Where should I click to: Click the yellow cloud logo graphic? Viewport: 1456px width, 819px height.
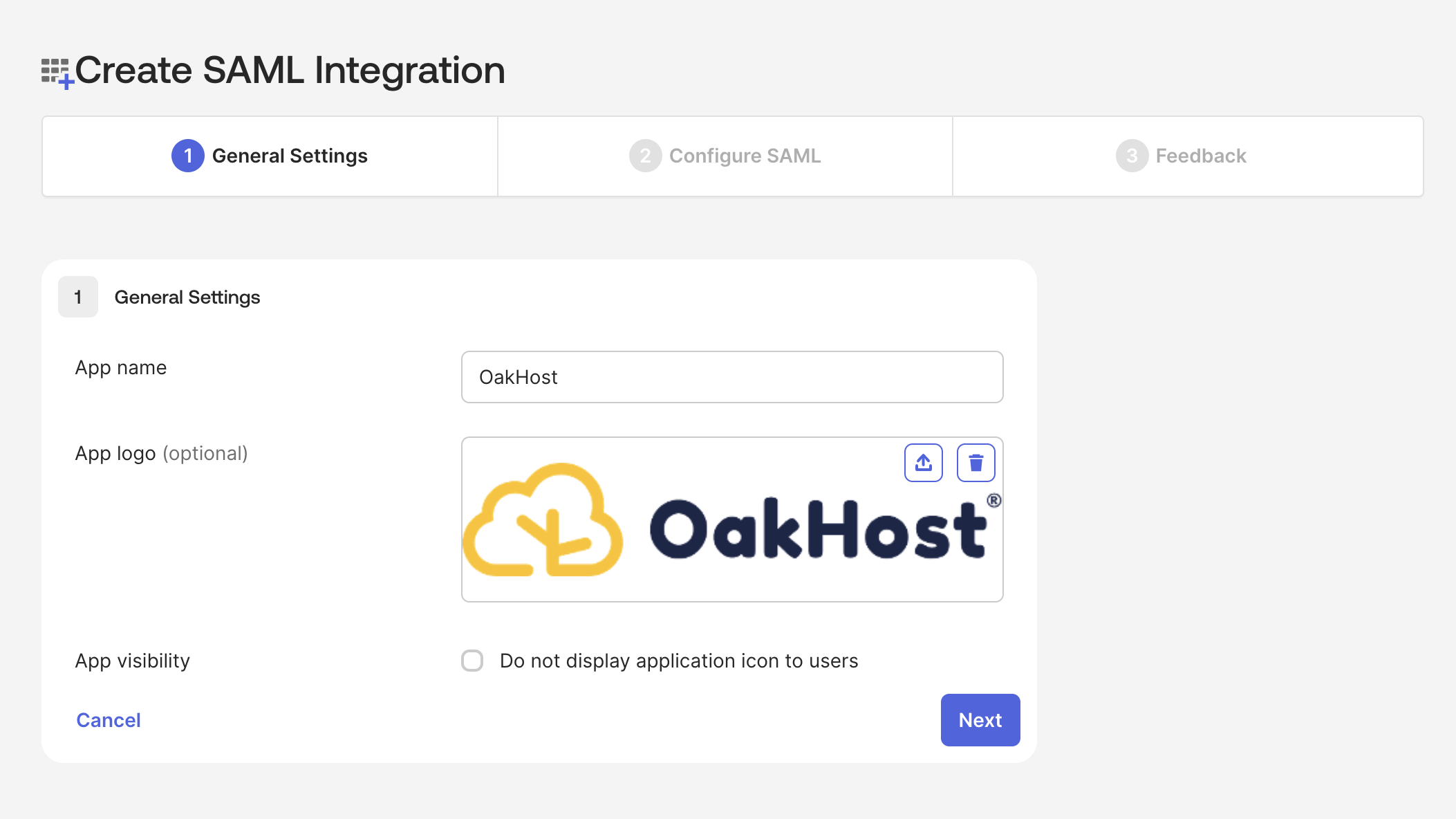click(543, 522)
